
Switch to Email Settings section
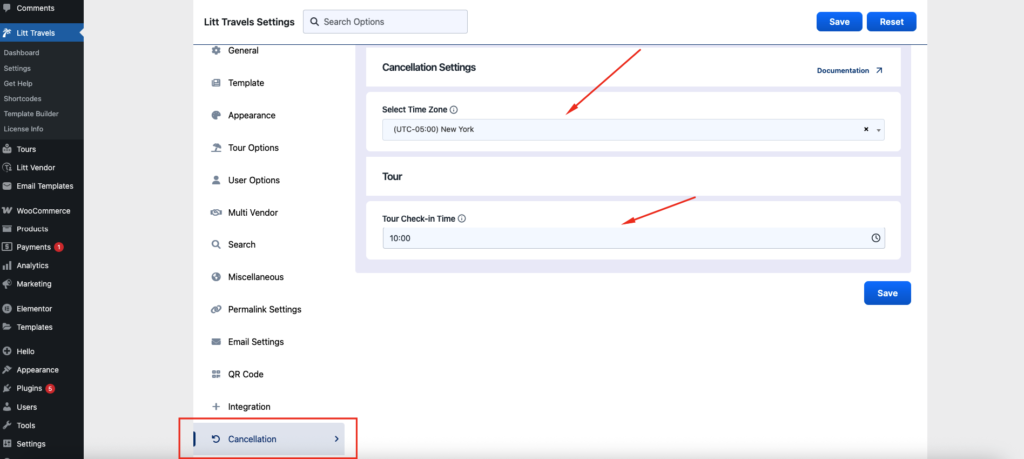click(255, 342)
